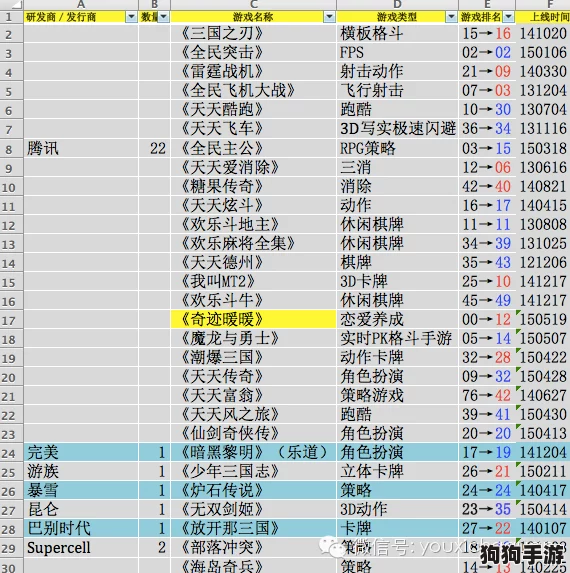This screenshot has width=570, height=573.
Task: Click the launch date cell 150519
Action: pos(543,320)
